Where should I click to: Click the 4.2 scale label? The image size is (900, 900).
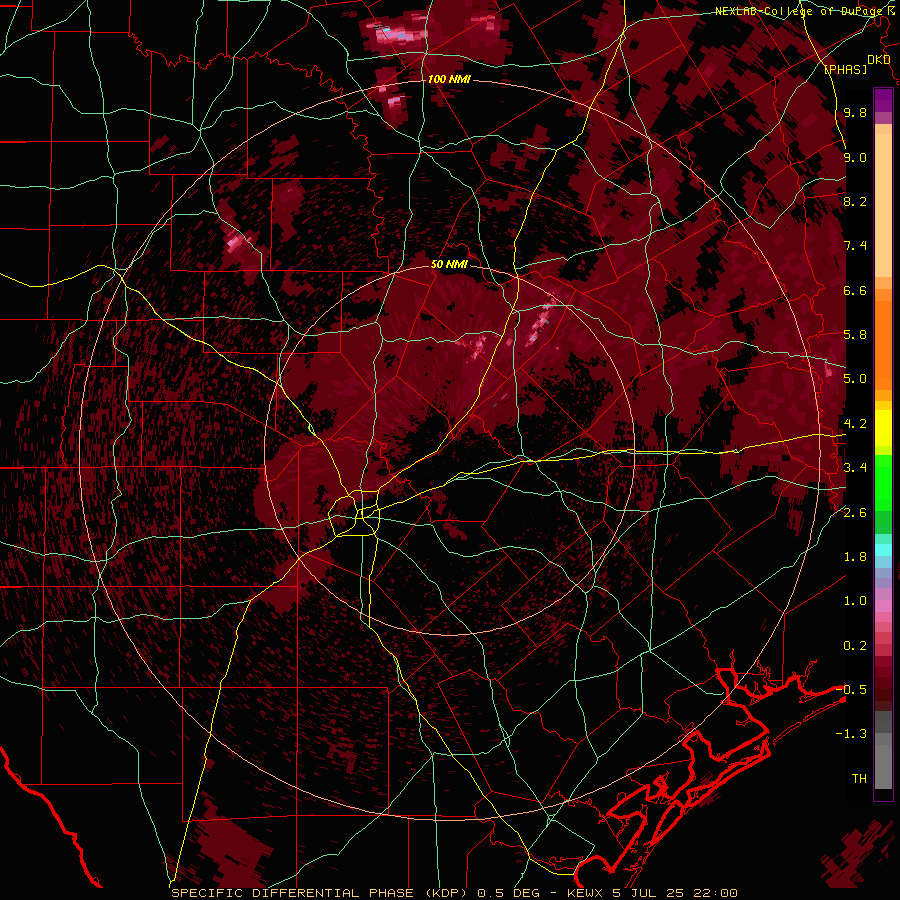pyautogui.click(x=855, y=424)
